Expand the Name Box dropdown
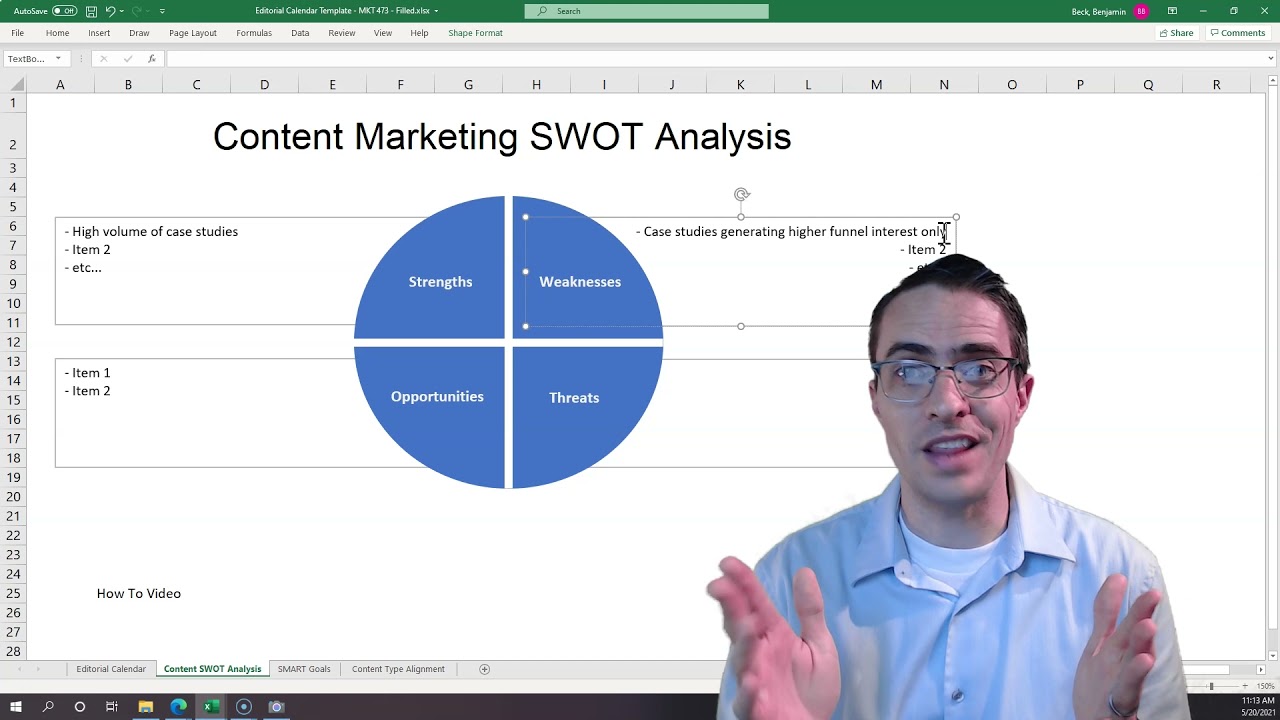This screenshot has width=1280, height=720. [x=58, y=59]
